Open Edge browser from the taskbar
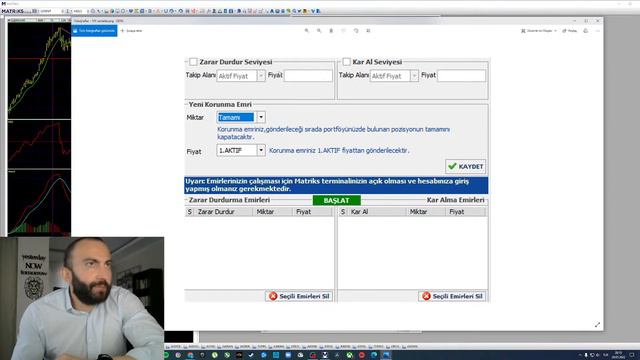640x360 pixels. [374, 355]
